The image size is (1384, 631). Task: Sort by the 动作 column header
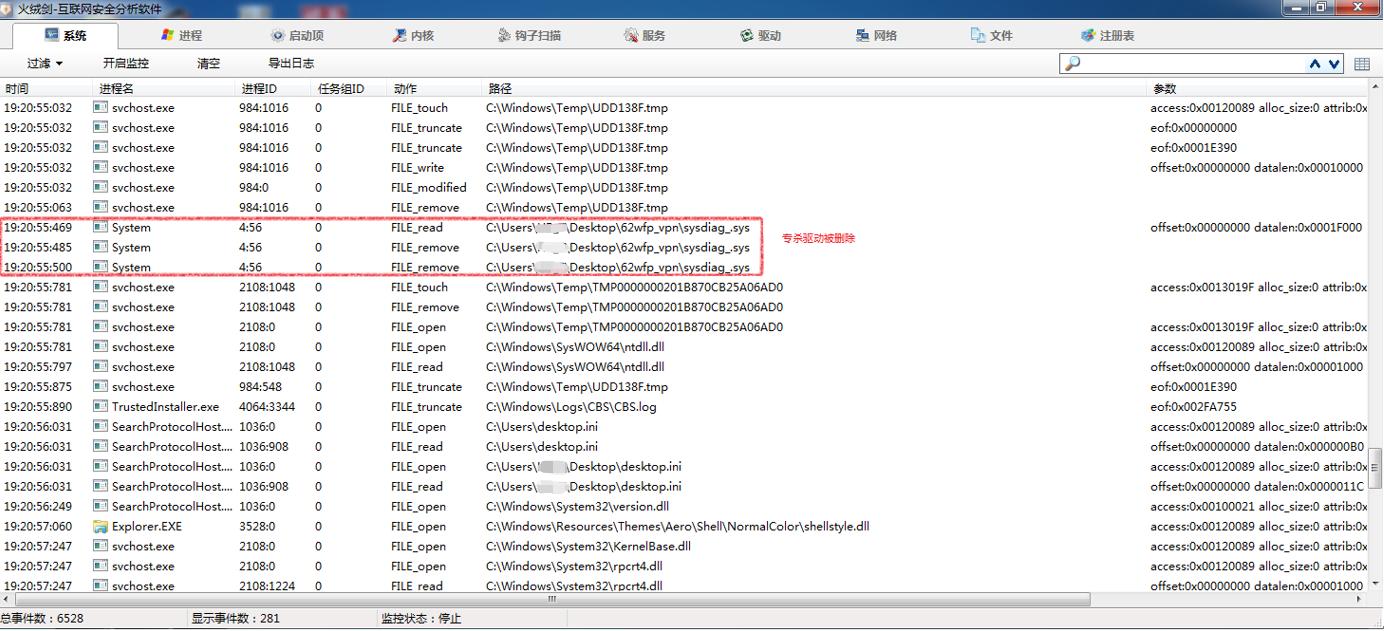[436, 89]
